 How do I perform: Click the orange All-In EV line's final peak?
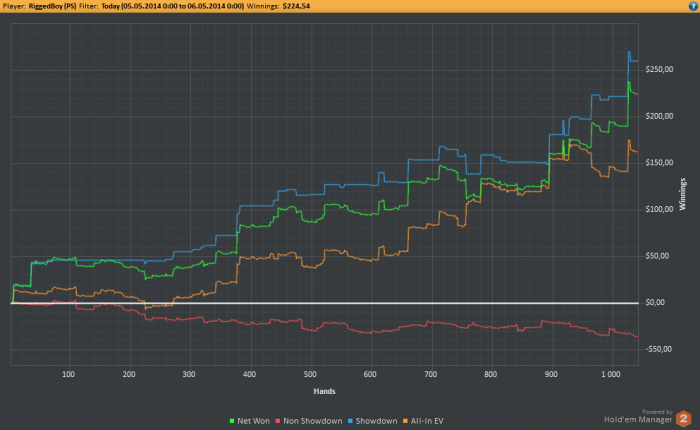629,141
